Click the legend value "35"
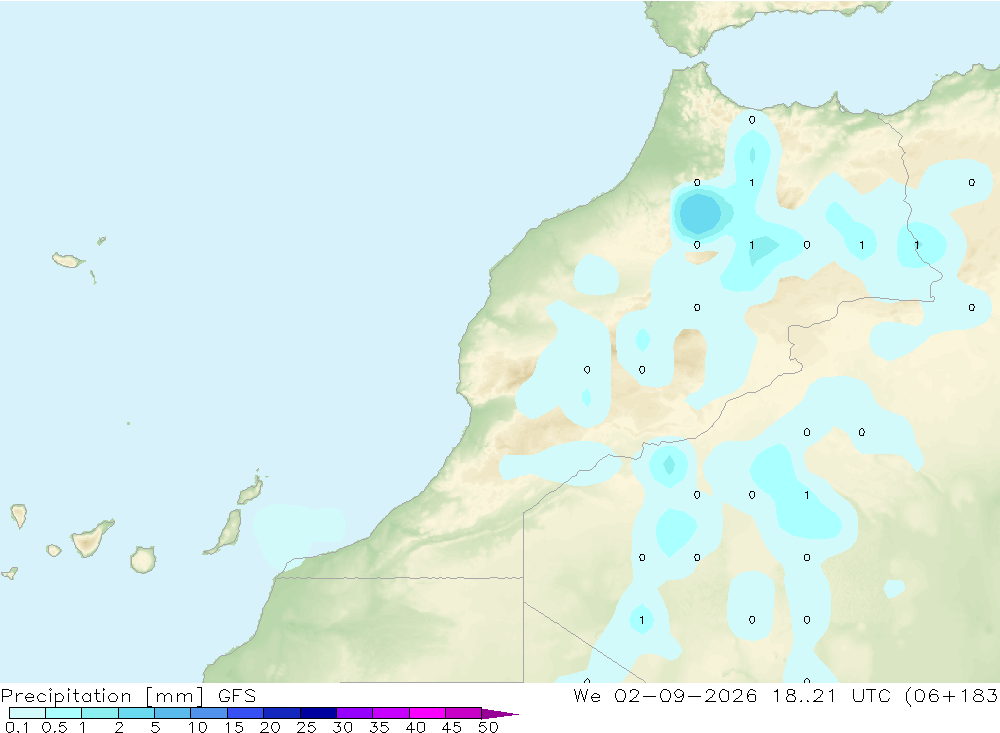1000x733 pixels. click(x=379, y=727)
